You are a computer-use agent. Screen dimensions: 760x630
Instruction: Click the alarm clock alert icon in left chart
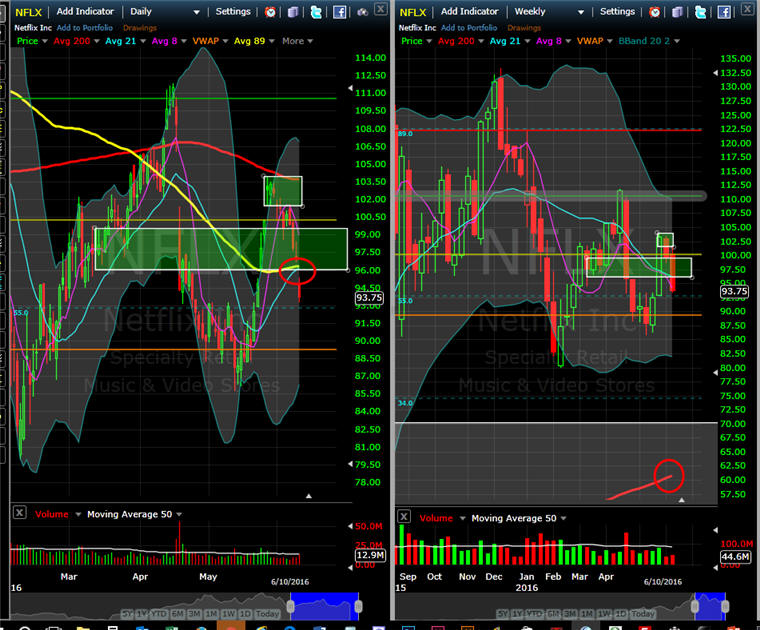pos(271,12)
